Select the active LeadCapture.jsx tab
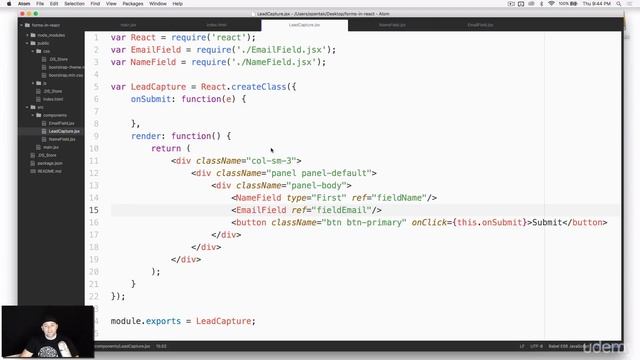The image size is (640, 360). [304, 25]
